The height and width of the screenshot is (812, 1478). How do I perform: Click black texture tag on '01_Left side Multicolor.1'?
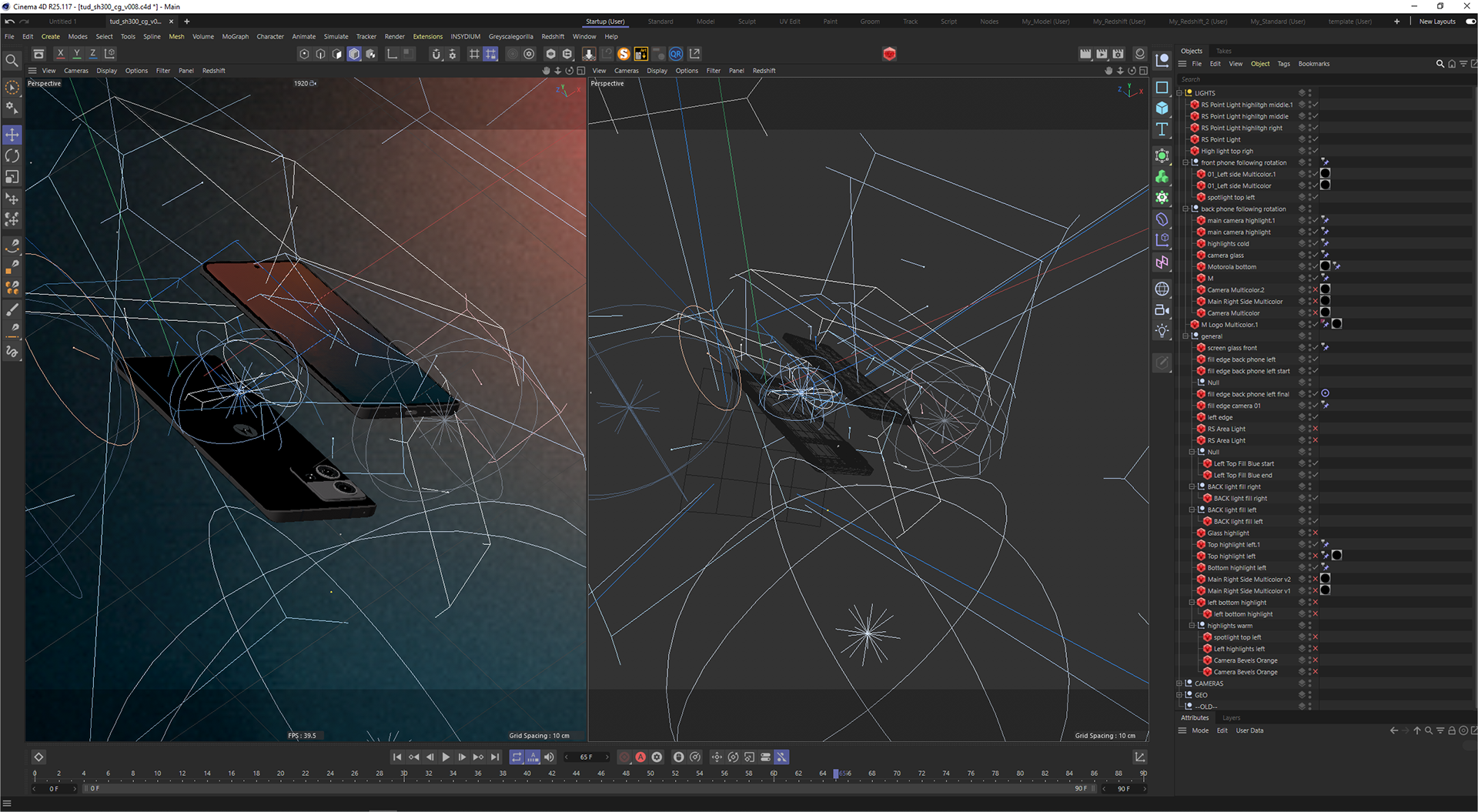(x=1325, y=175)
